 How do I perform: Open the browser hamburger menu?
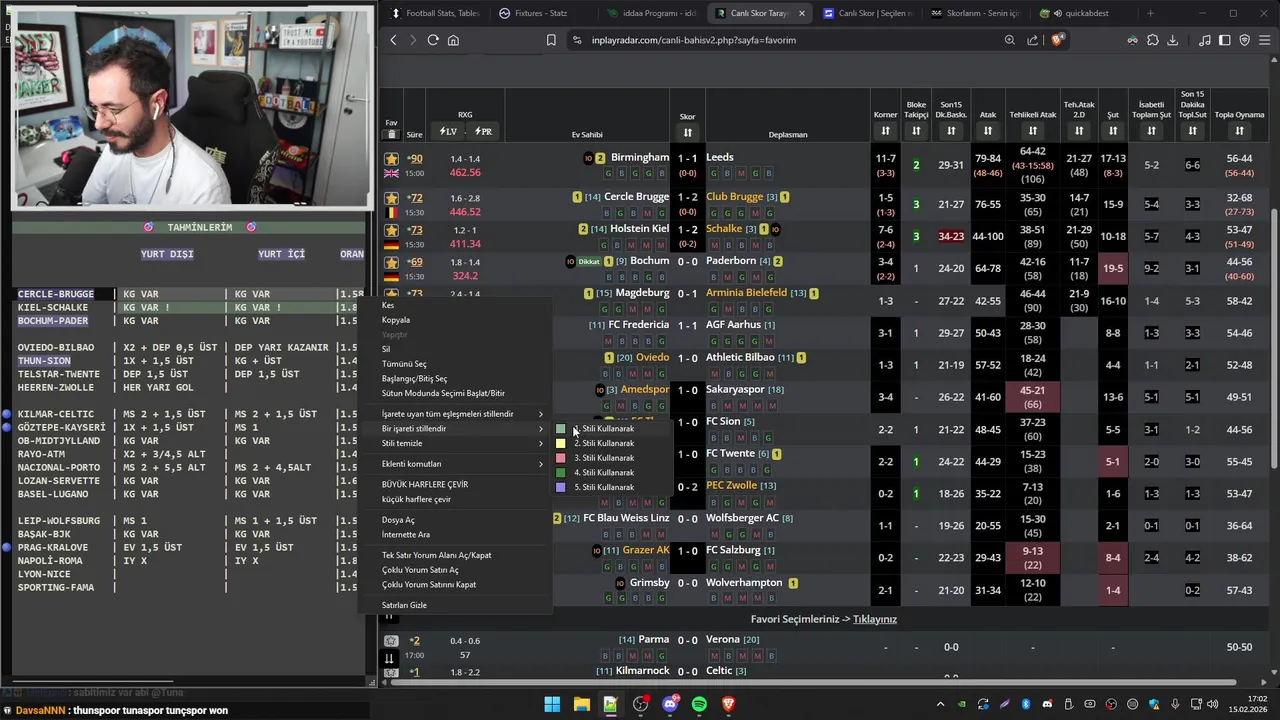(1264, 40)
